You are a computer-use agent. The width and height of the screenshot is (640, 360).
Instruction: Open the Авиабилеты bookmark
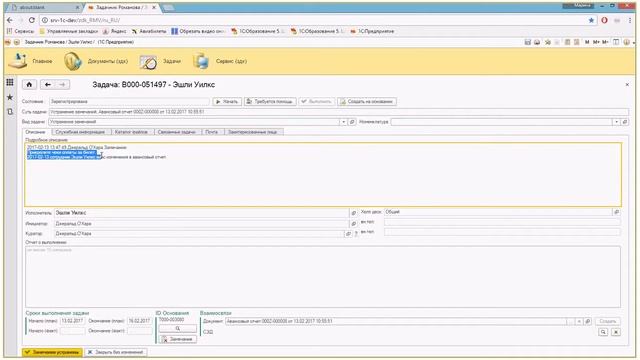coord(149,31)
